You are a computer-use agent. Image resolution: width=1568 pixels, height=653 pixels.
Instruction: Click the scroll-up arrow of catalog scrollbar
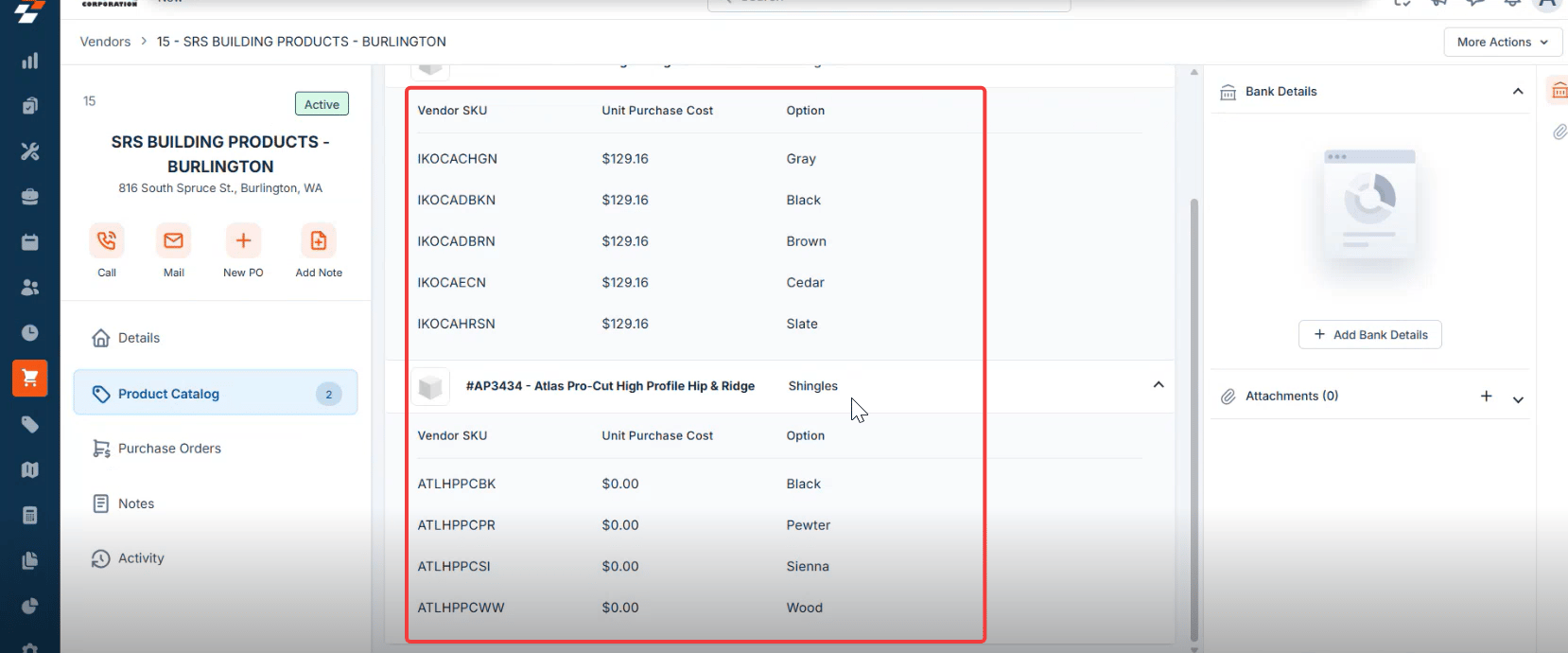[x=1194, y=72]
